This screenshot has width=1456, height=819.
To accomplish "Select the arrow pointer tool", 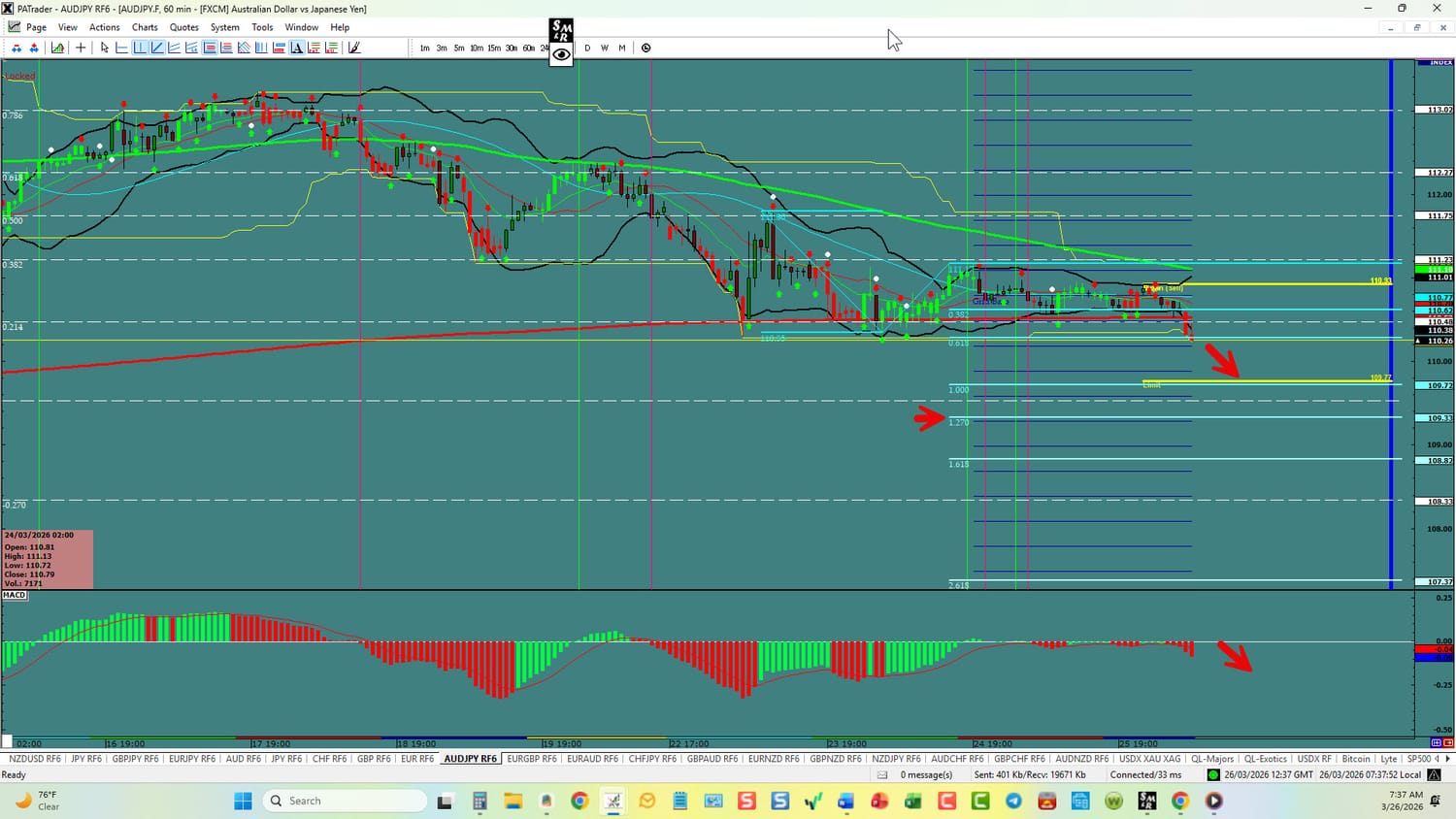I will 104,48.
